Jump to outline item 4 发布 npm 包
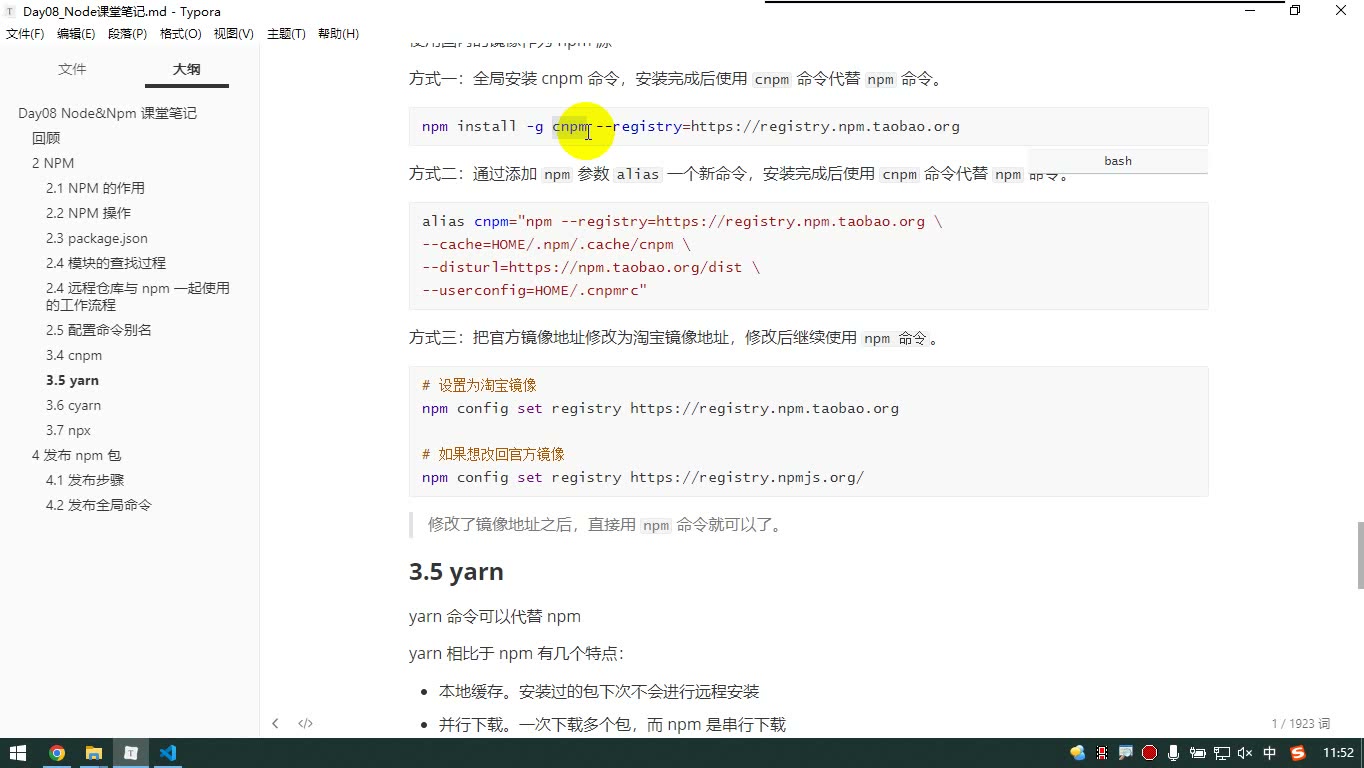This screenshot has height=768, width=1364. tap(77, 455)
